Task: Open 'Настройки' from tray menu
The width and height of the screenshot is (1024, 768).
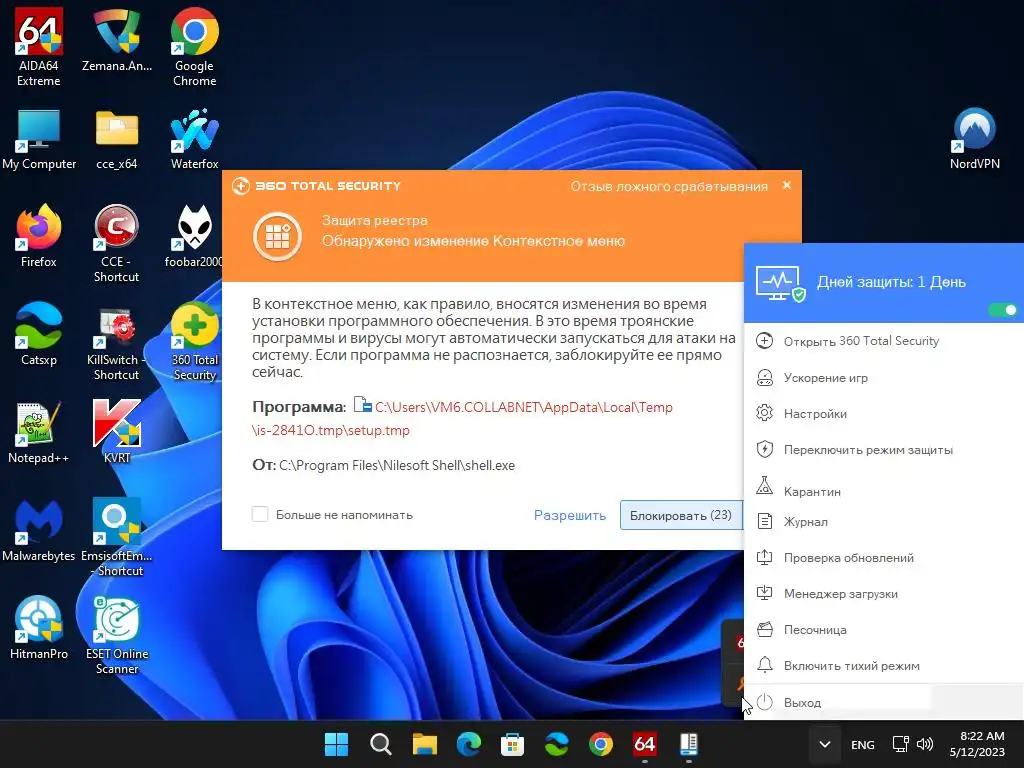Action: point(884,413)
